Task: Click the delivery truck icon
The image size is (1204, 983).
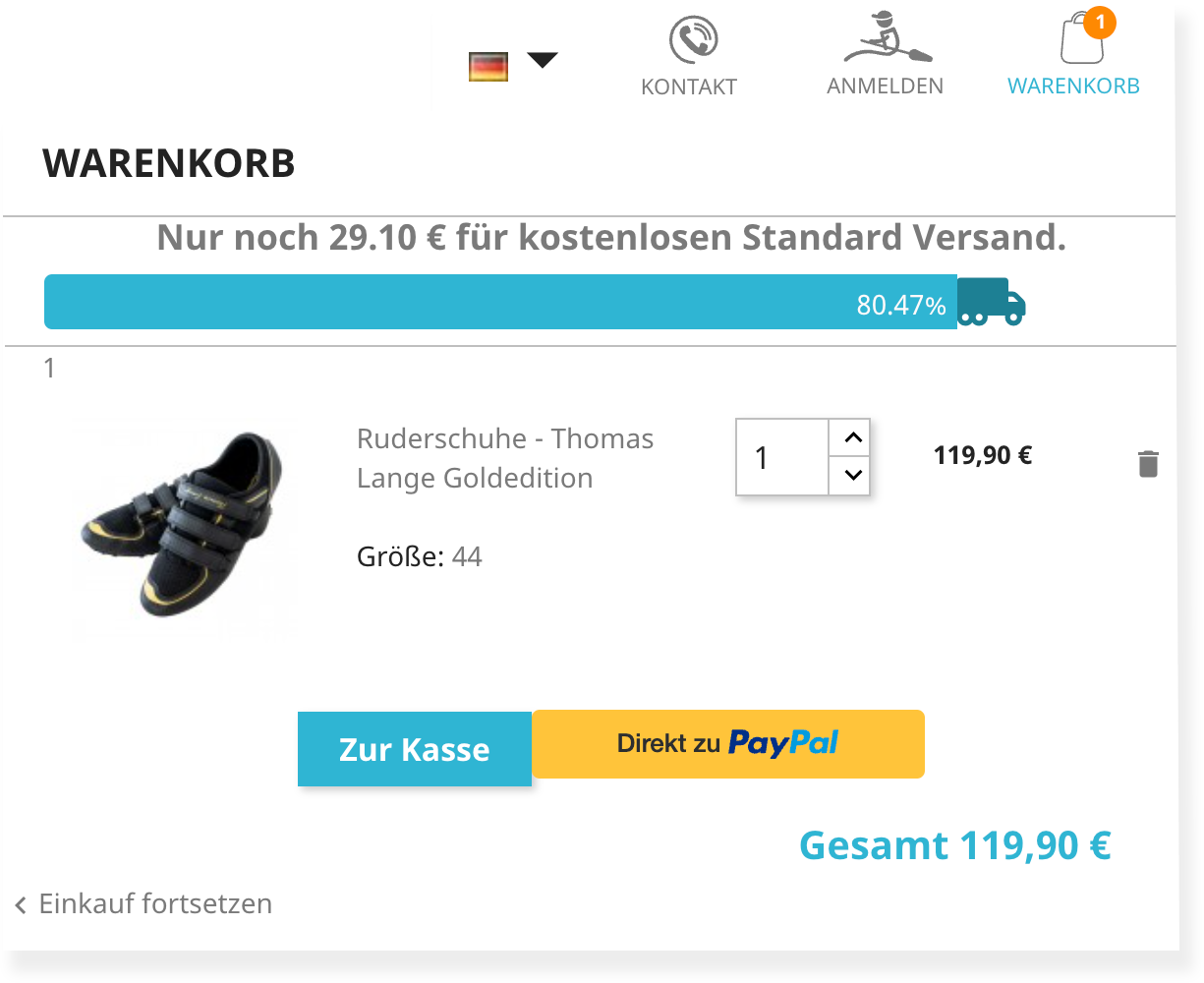Action: coord(992,302)
